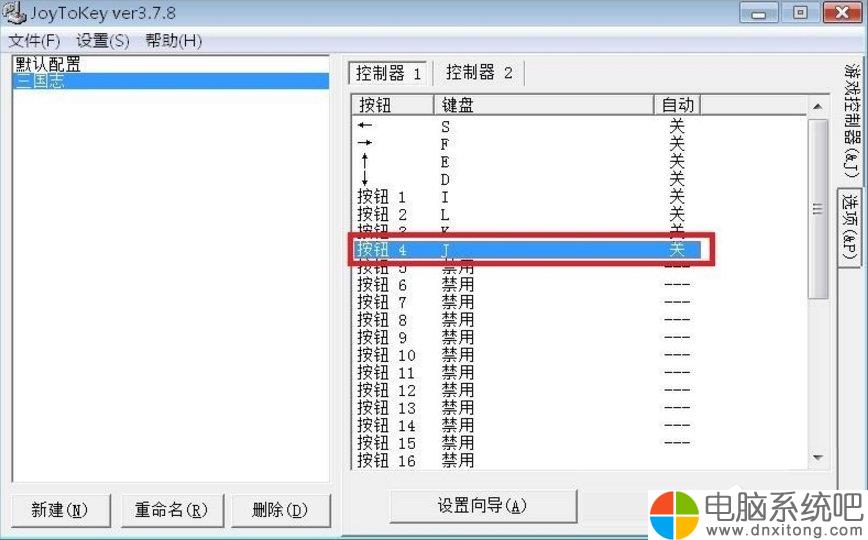The width and height of the screenshot is (868, 540).
Task: Click the scroll down arrow of button list
Action: point(818,457)
